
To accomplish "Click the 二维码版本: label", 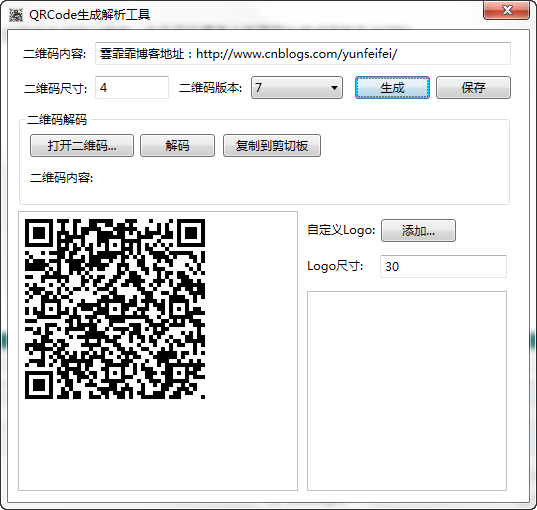I will pos(210,88).
